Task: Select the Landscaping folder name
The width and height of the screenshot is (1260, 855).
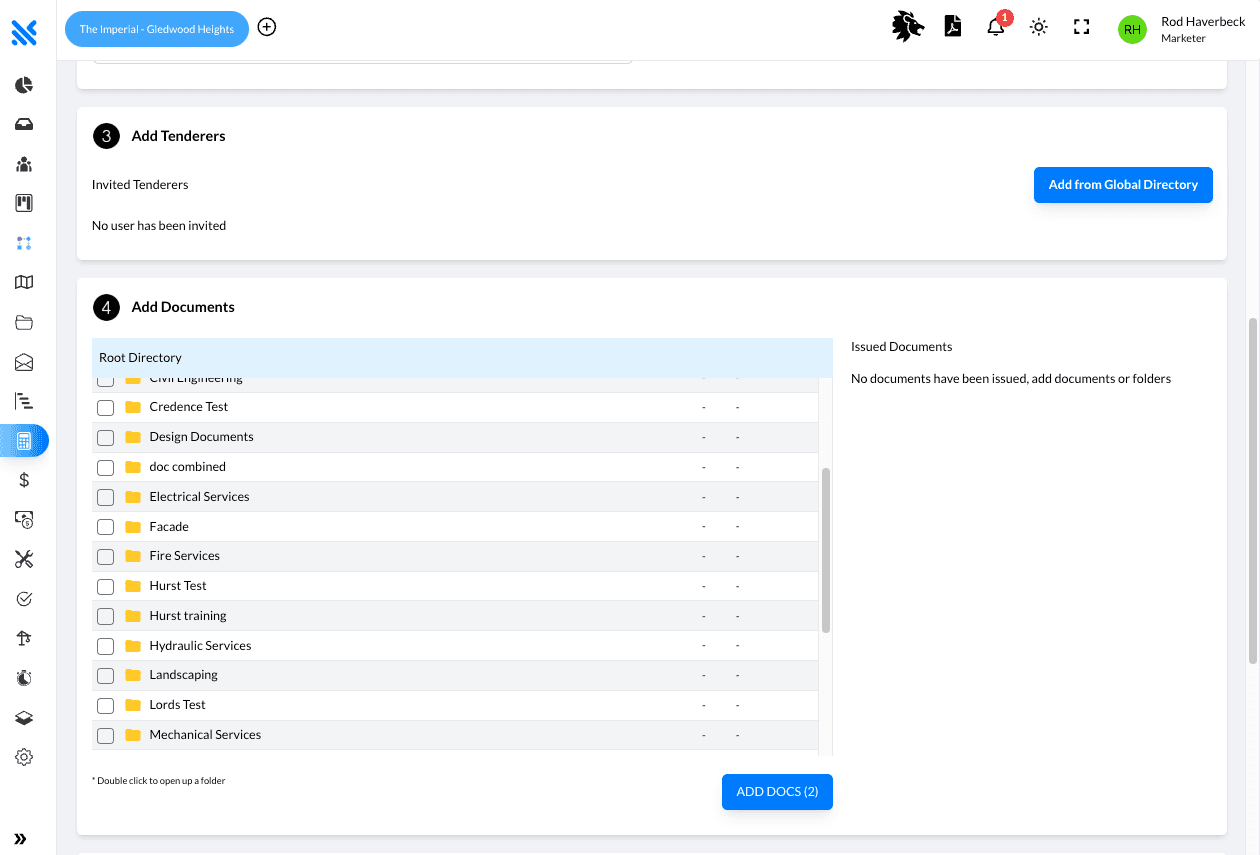Action: [x=183, y=675]
